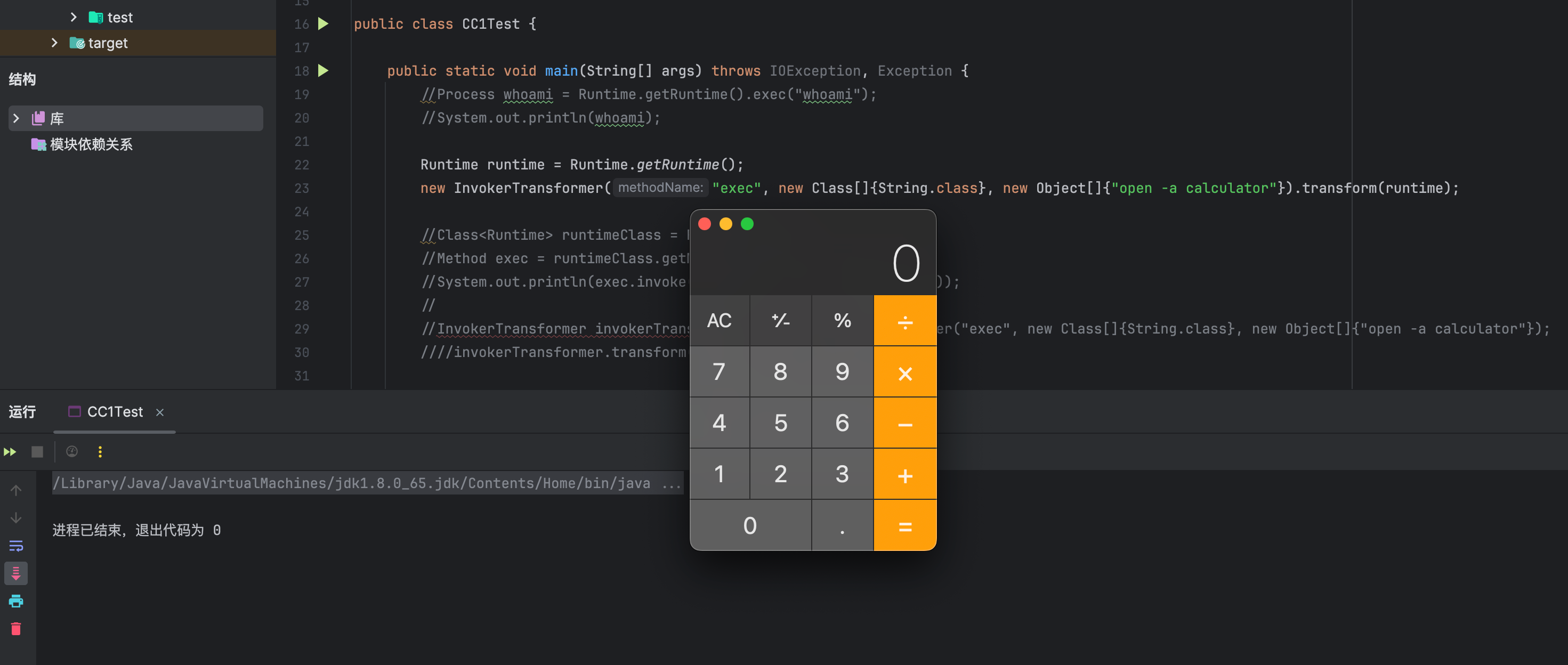The width and height of the screenshot is (1568, 665).
Task: Stop the running process in the Run panel
Action: click(x=37, y=451)
